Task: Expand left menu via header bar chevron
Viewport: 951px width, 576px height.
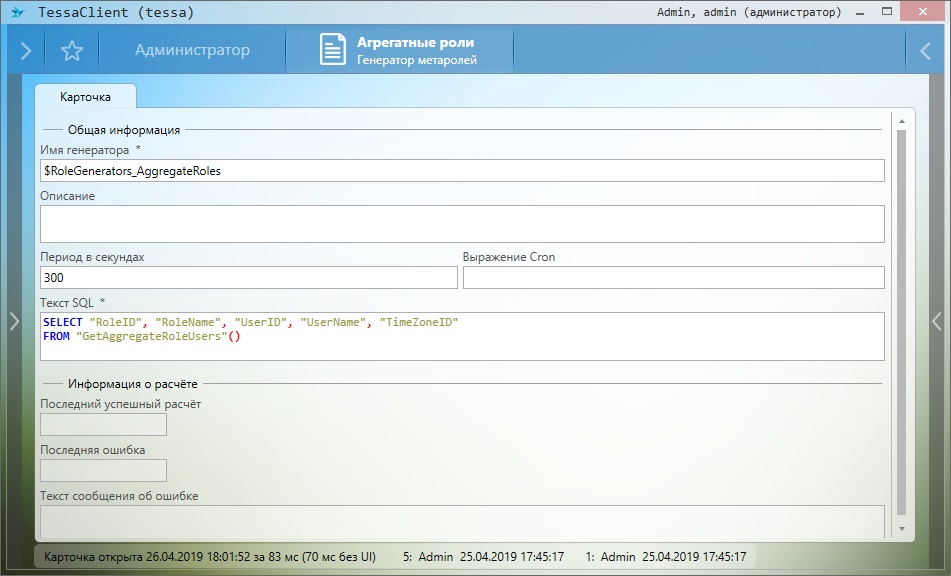Action: [26, 51]
